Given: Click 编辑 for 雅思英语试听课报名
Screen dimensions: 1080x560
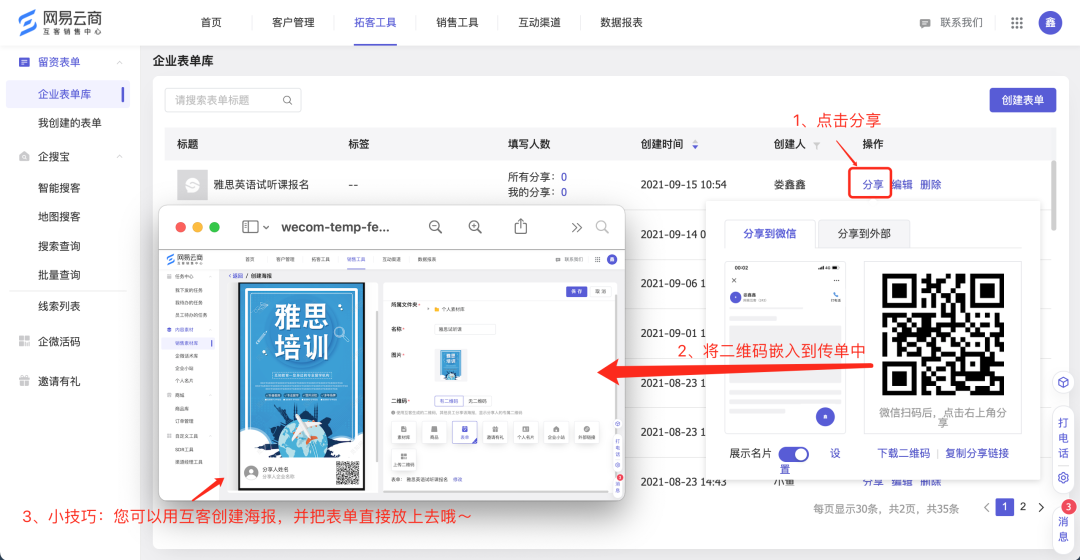Looking at the screenshot, I should click(x=902, y=185).
